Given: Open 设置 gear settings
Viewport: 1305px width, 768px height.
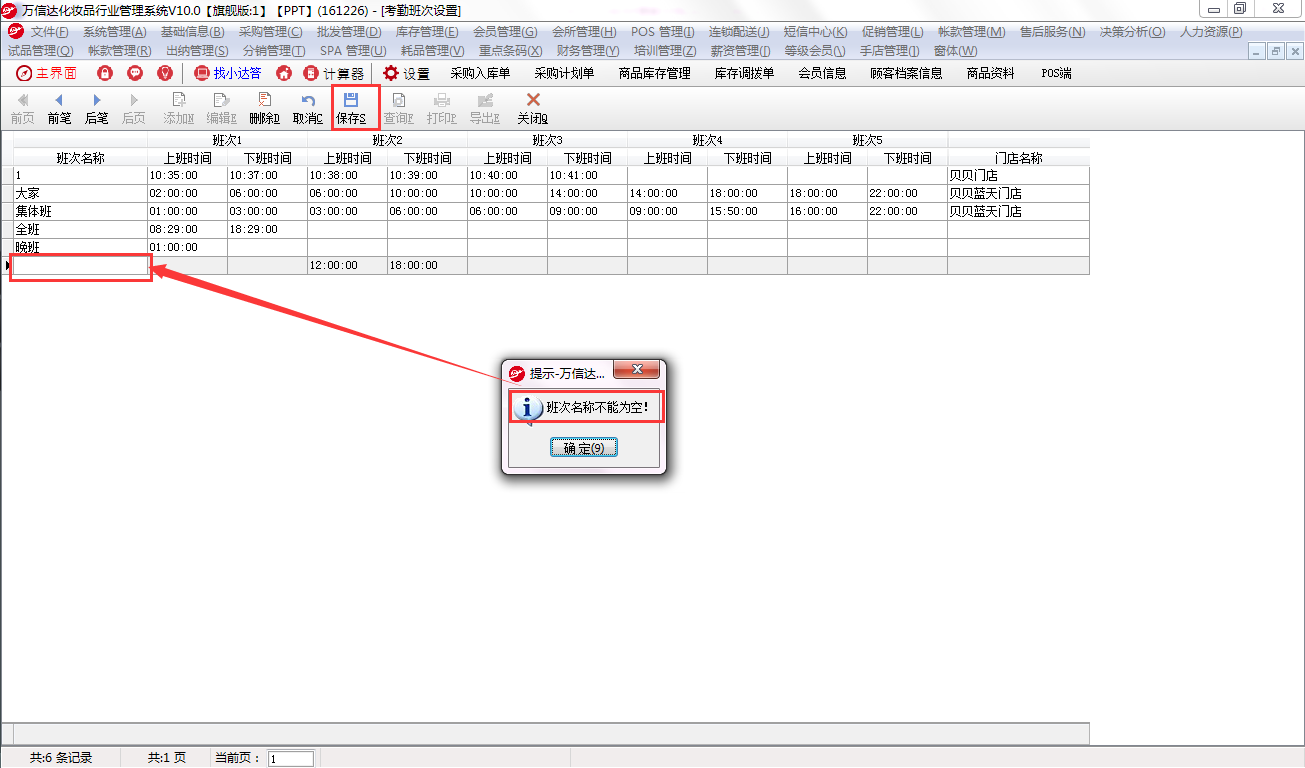Looking at the screenshot, I should [x=406, y=73].
